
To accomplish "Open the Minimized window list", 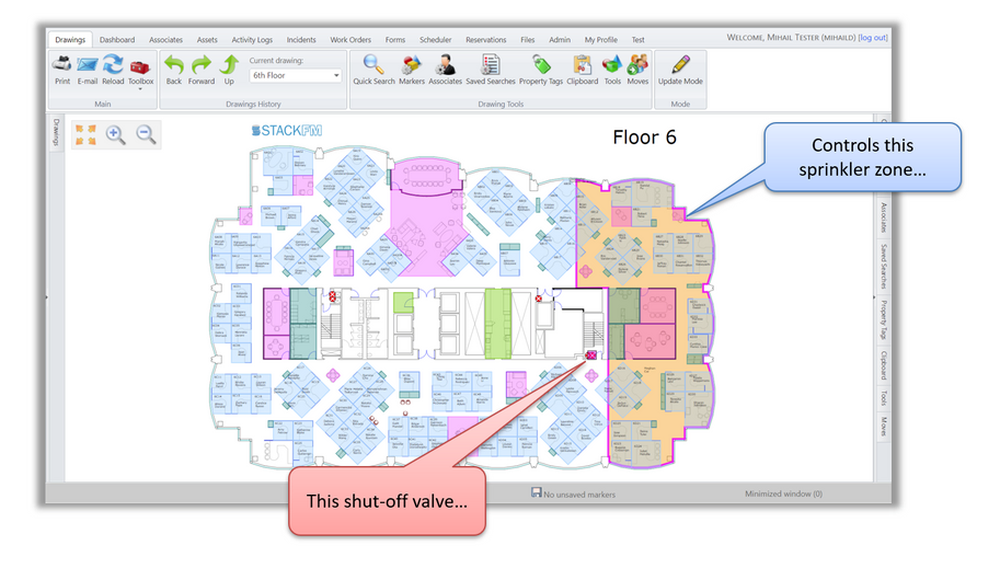I will (783, 494).
